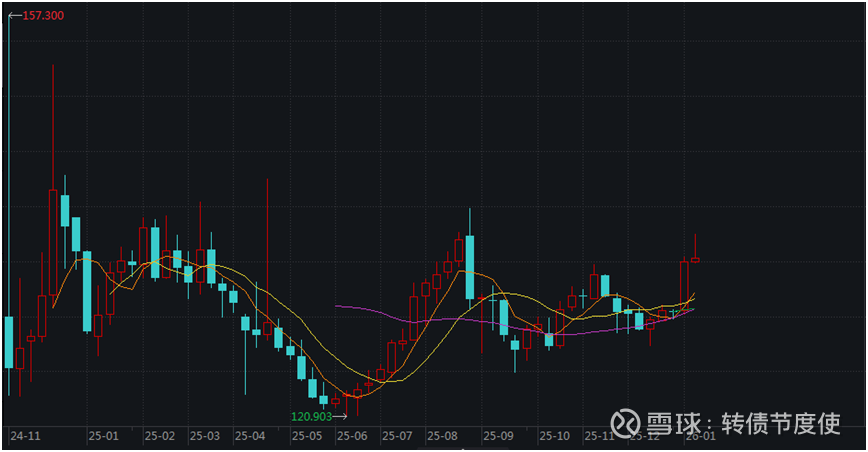Select the 25-01 date axis label
Viewport: 868px width, 452px height.
pyautogui.click(x=104, y=436)
